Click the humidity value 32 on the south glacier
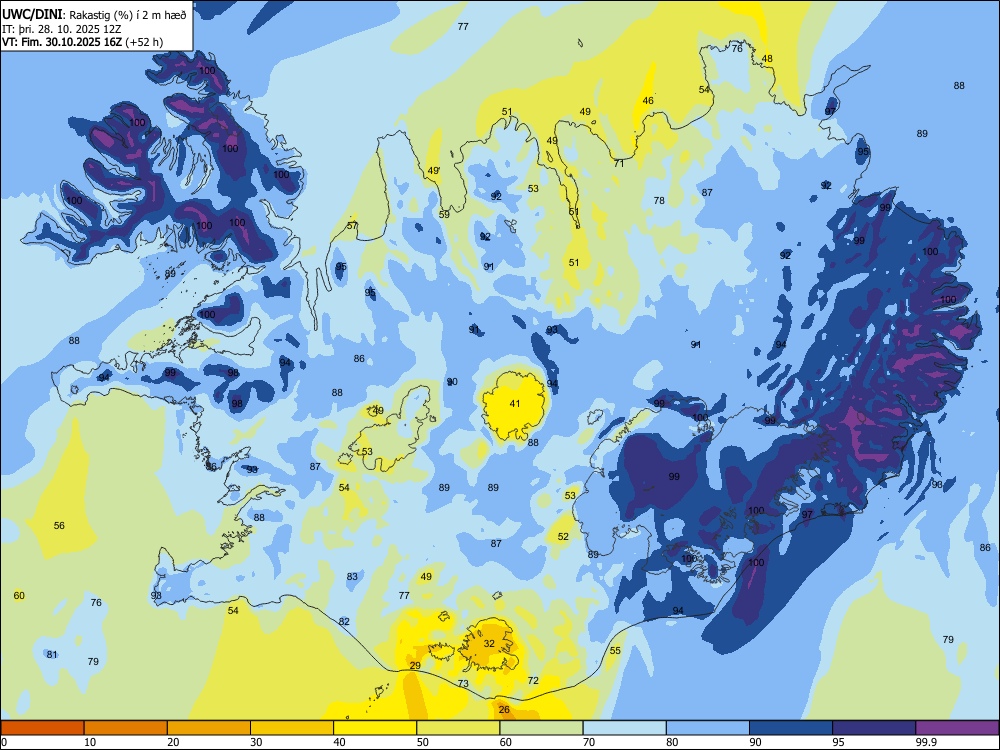This screenshot has height=750, width=1000. click(489, 643)
